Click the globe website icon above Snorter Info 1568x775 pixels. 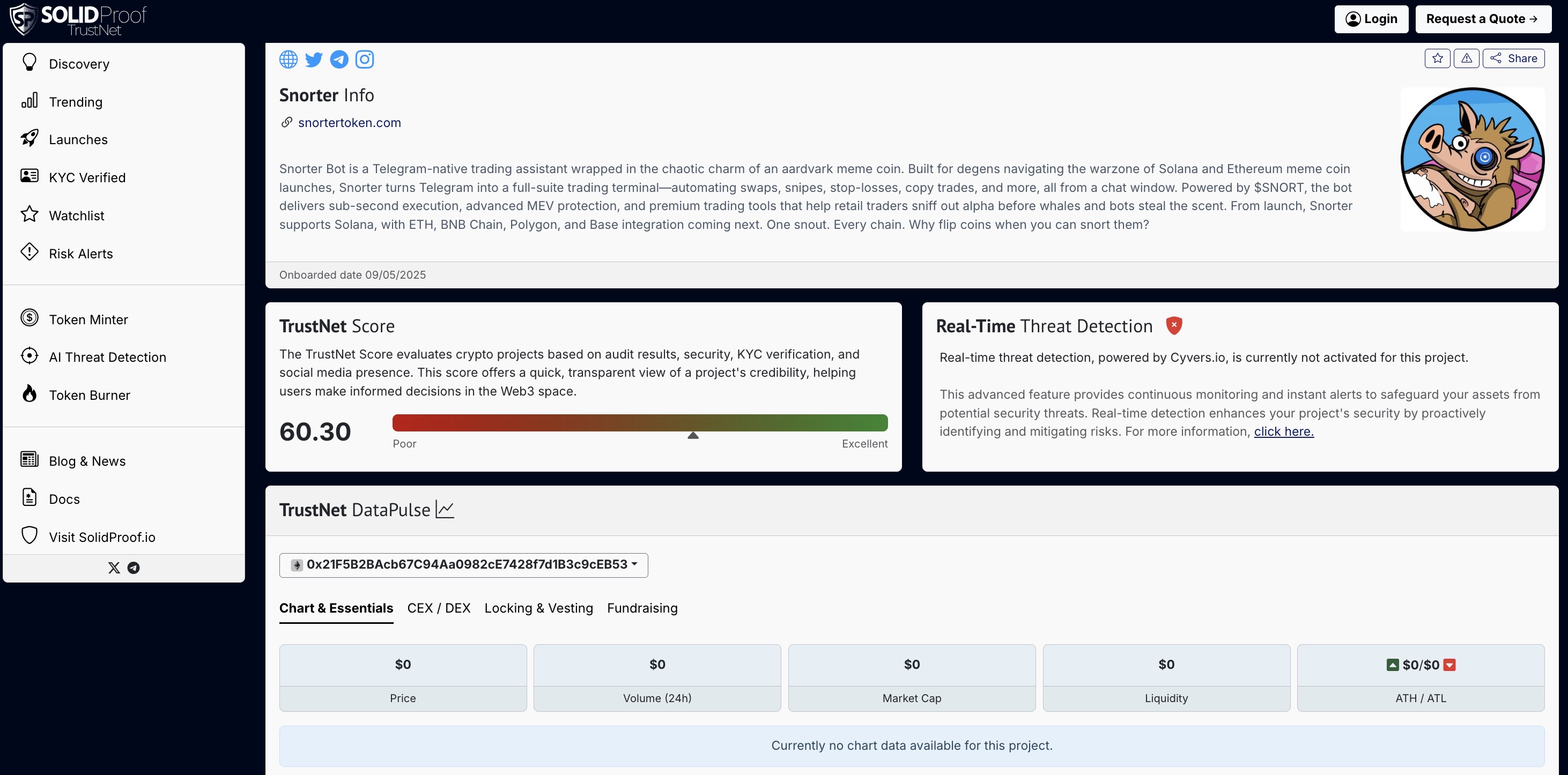(x=288, y=59)
